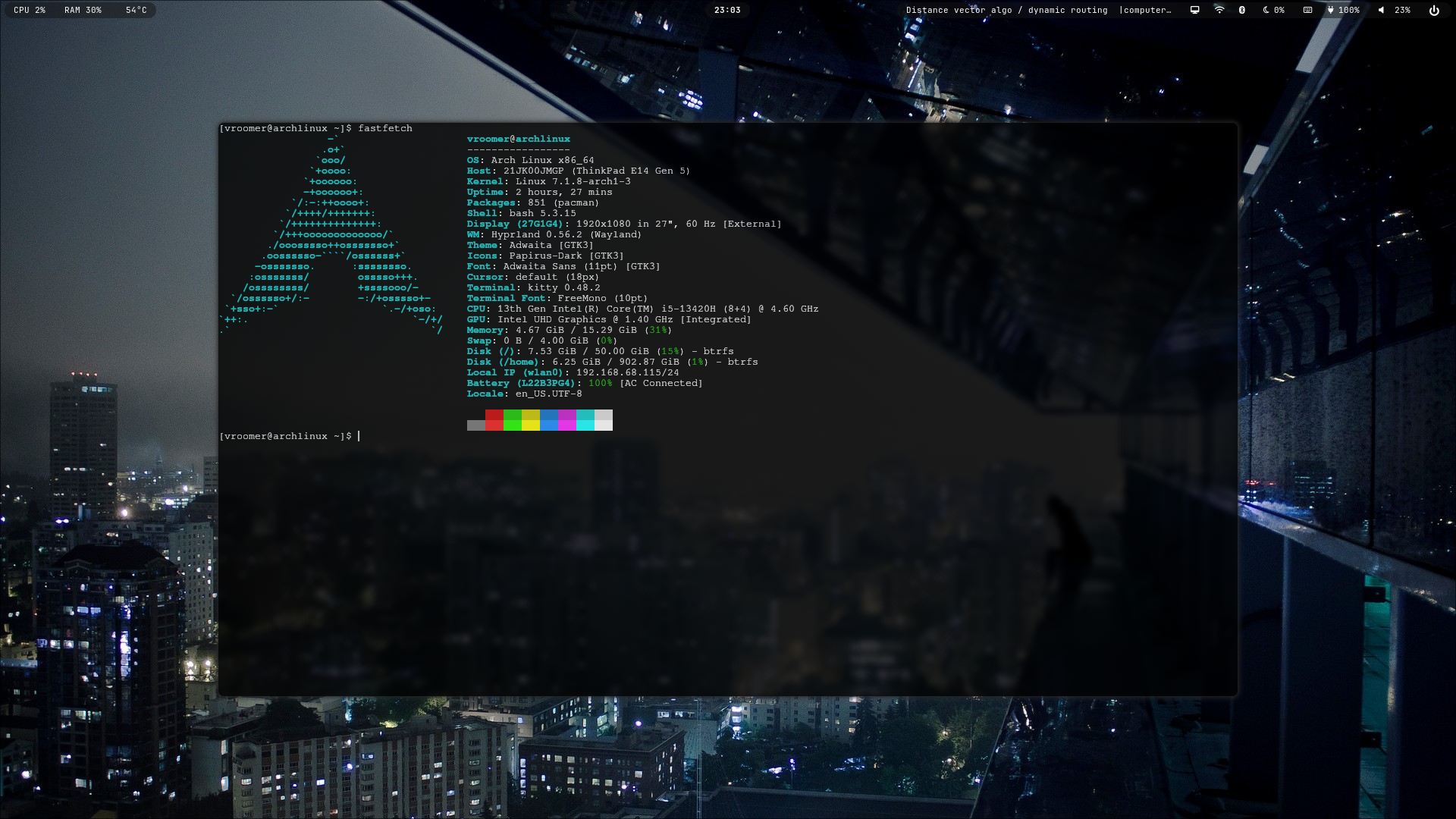Click the 'Display (27G1G4)' line
The width and height of the screenshot is (1456, 819).
click(x=624, y=224)
